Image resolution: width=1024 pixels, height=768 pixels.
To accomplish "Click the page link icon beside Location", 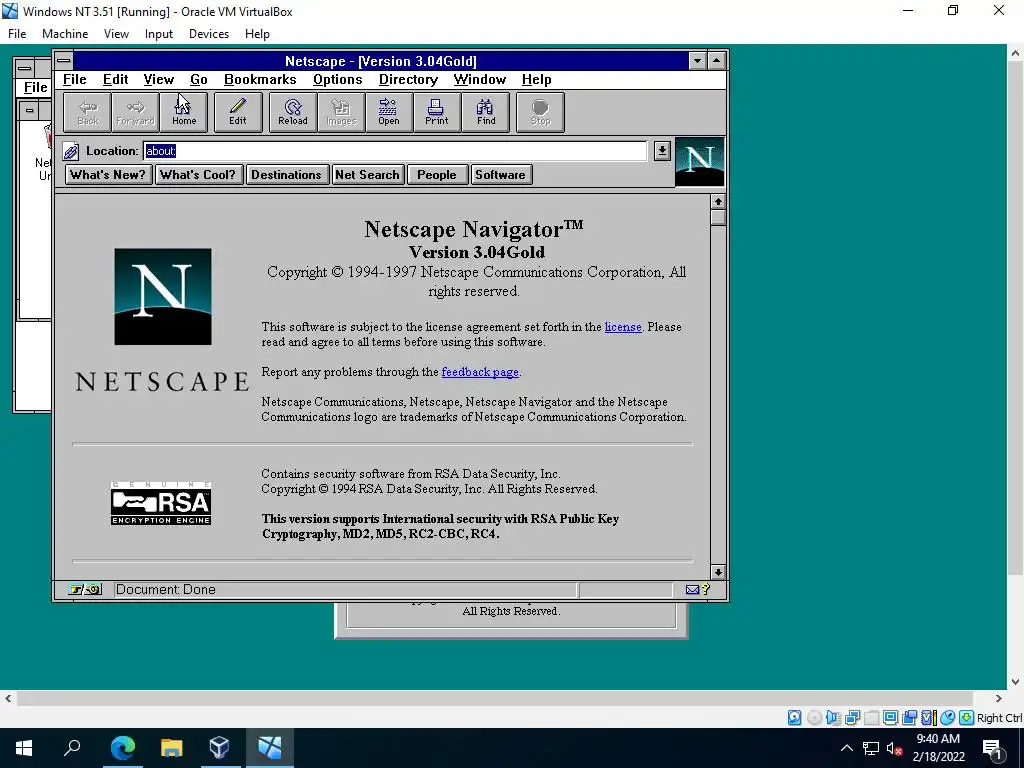I will [71, 152].
